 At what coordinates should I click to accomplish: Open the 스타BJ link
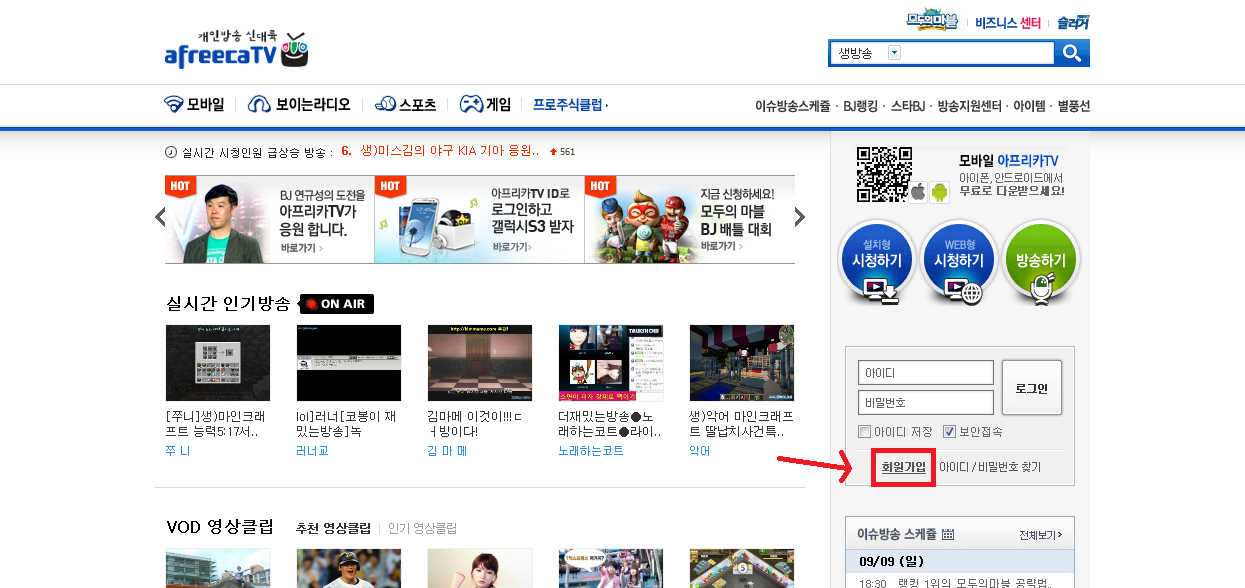[x=907, y=105]
